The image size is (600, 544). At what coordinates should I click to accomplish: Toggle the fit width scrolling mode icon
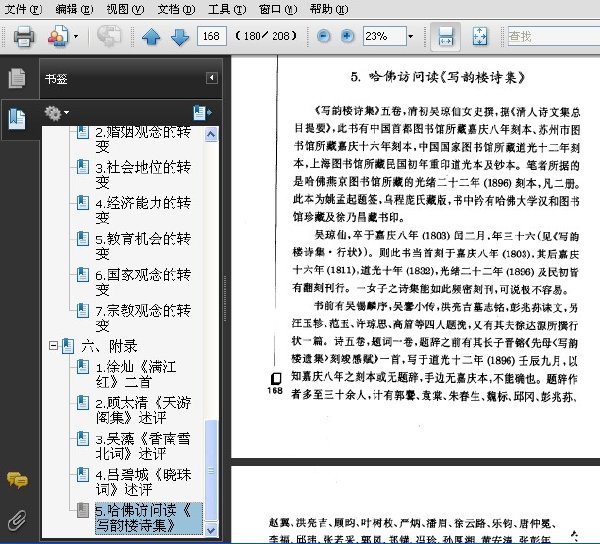(x=445, y=36)
